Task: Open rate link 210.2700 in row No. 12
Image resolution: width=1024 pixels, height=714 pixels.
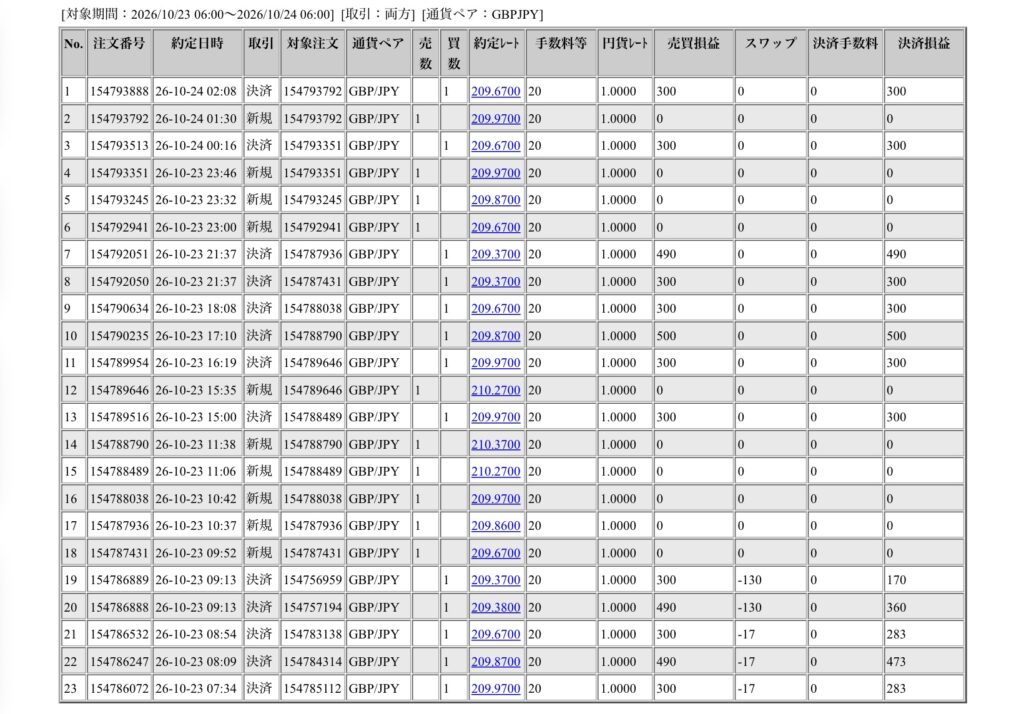Action: [496, 390]
